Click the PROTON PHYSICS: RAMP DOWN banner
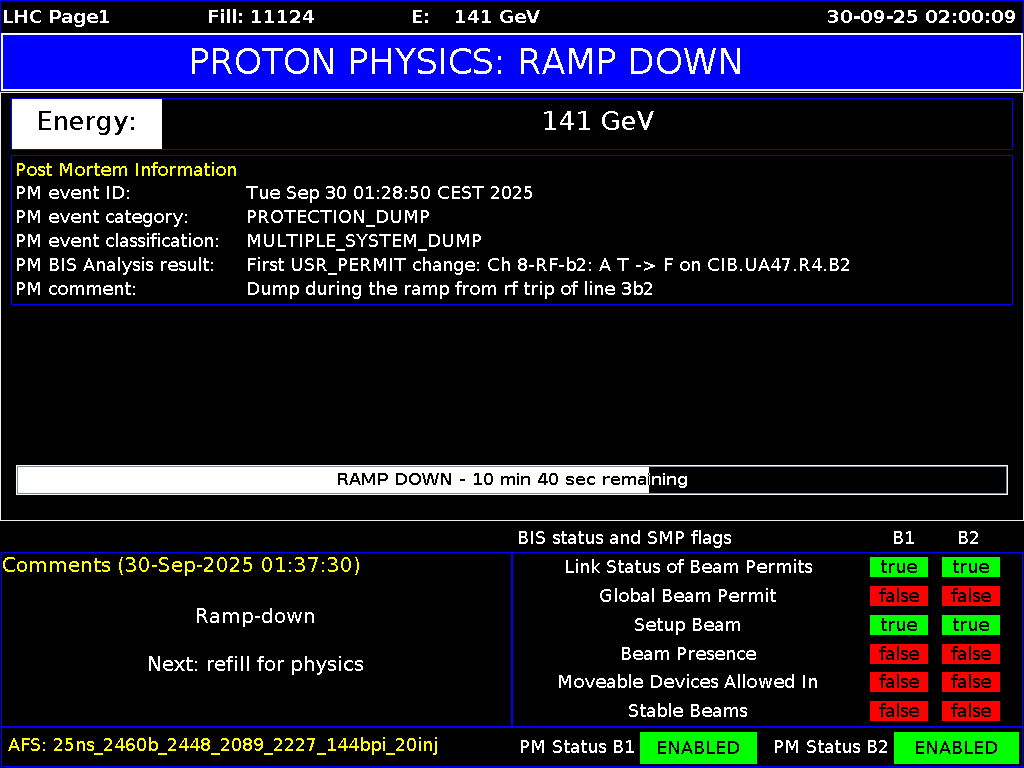1024x768 pixels. (x=512, y=62)
